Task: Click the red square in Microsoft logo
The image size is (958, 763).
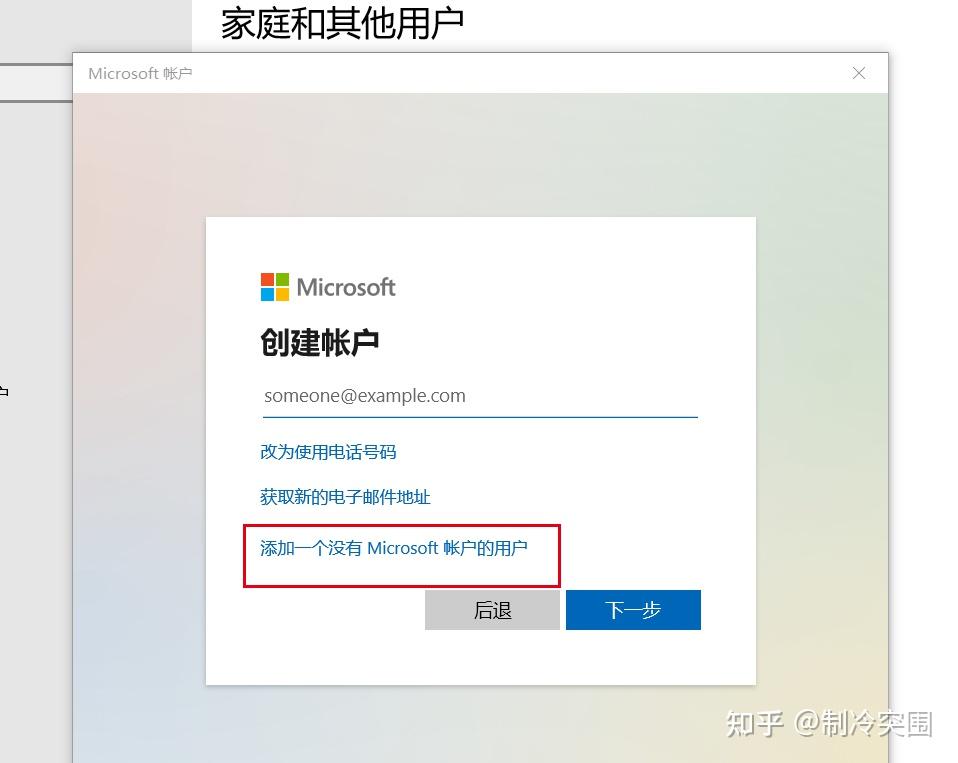Action: (x=267, y=280)
